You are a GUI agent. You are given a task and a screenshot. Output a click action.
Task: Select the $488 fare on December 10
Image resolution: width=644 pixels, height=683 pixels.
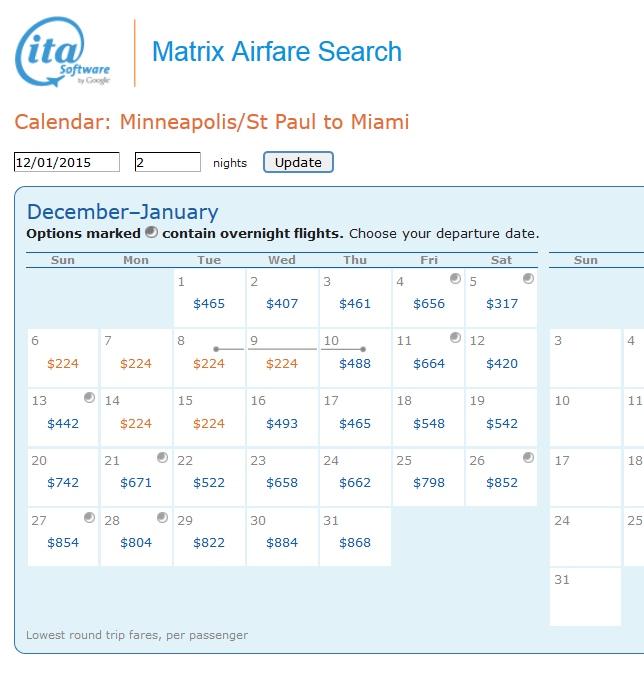coord(355,364)
